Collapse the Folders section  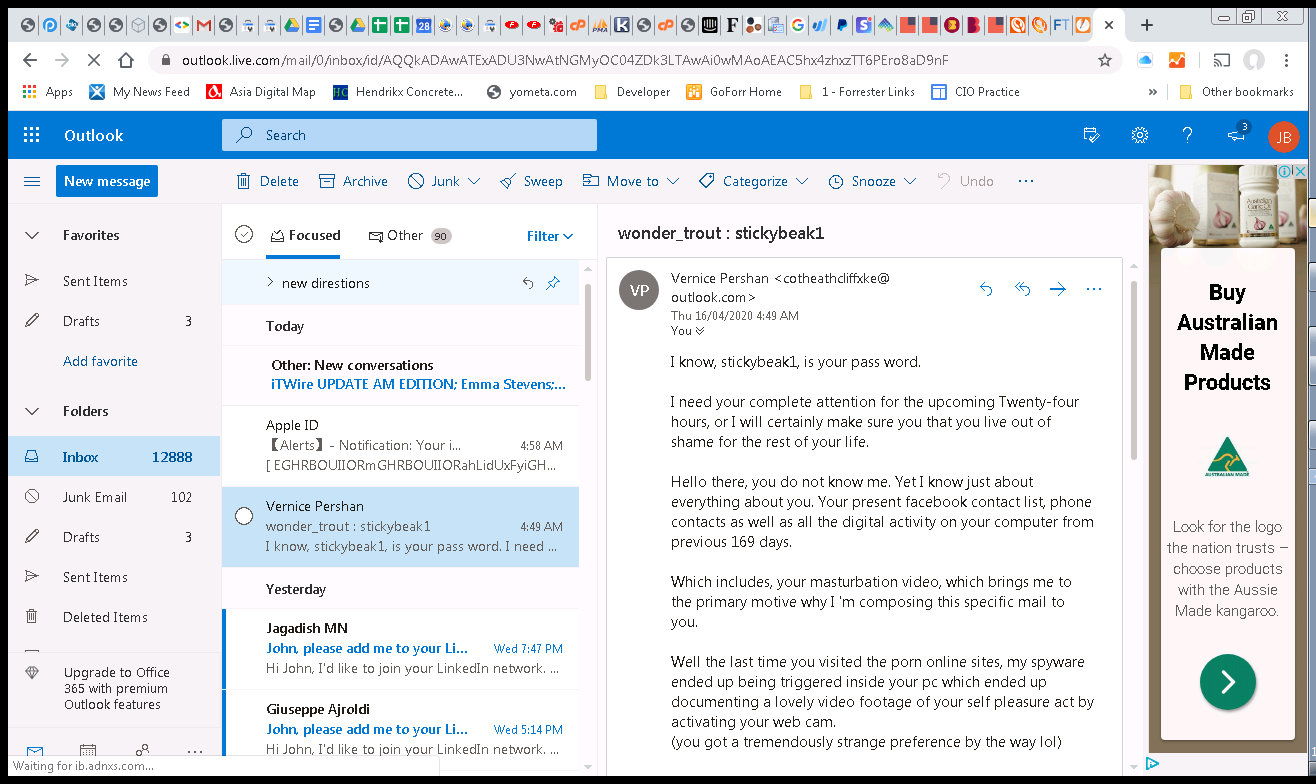(x=32, y=411)
